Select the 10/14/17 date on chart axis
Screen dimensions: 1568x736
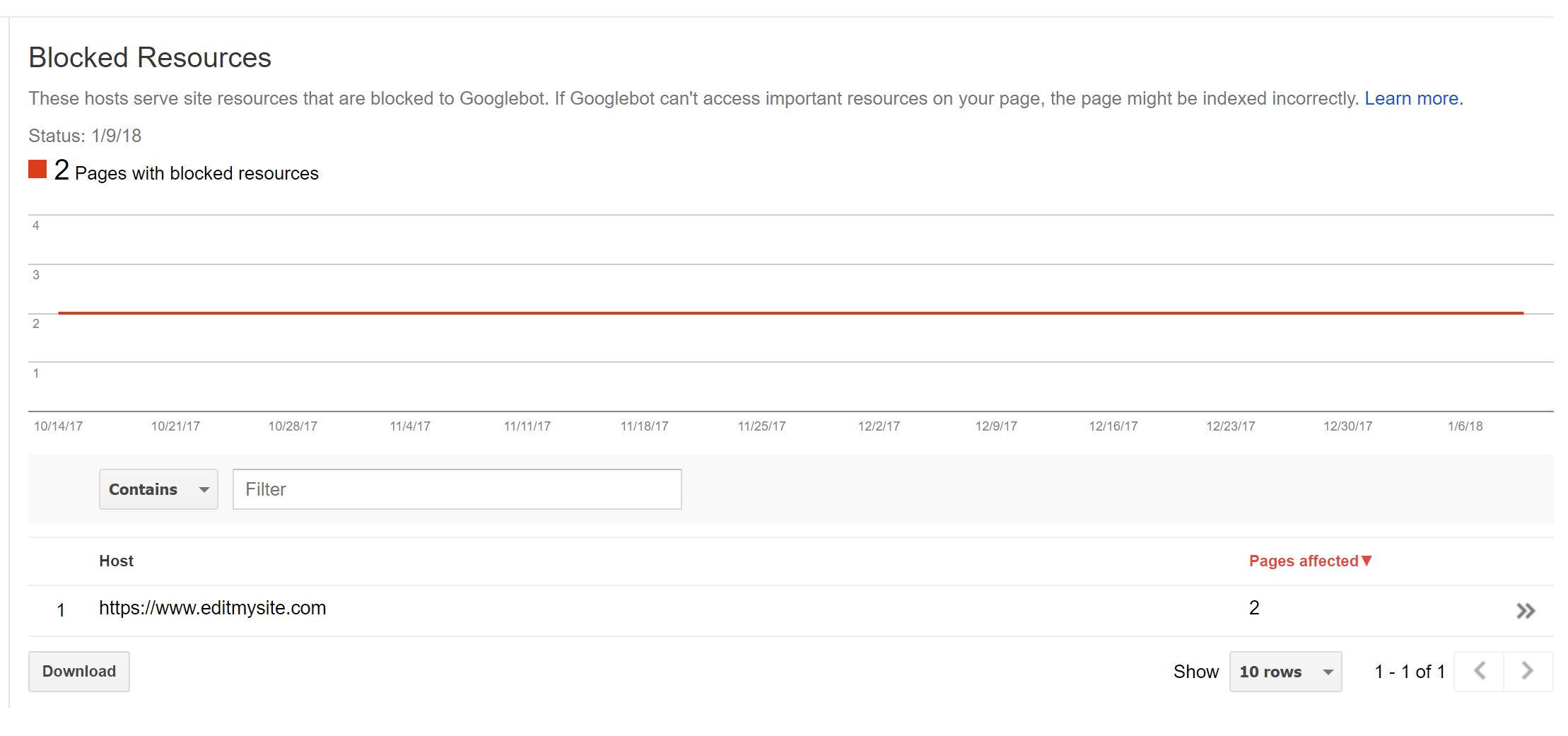click(58, 426)
